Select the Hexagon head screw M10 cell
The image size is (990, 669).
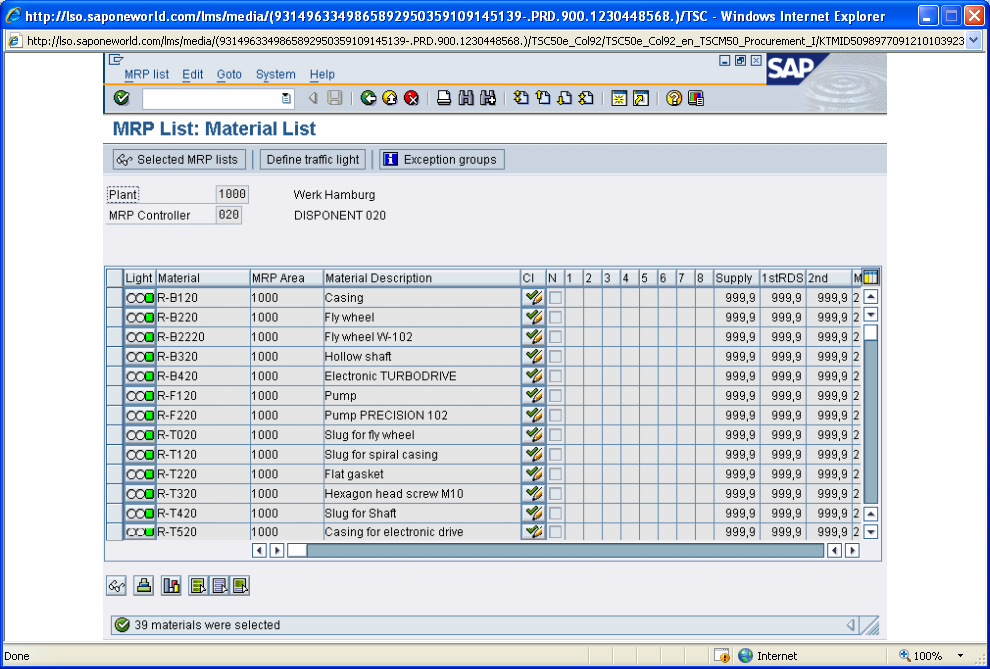421,494
